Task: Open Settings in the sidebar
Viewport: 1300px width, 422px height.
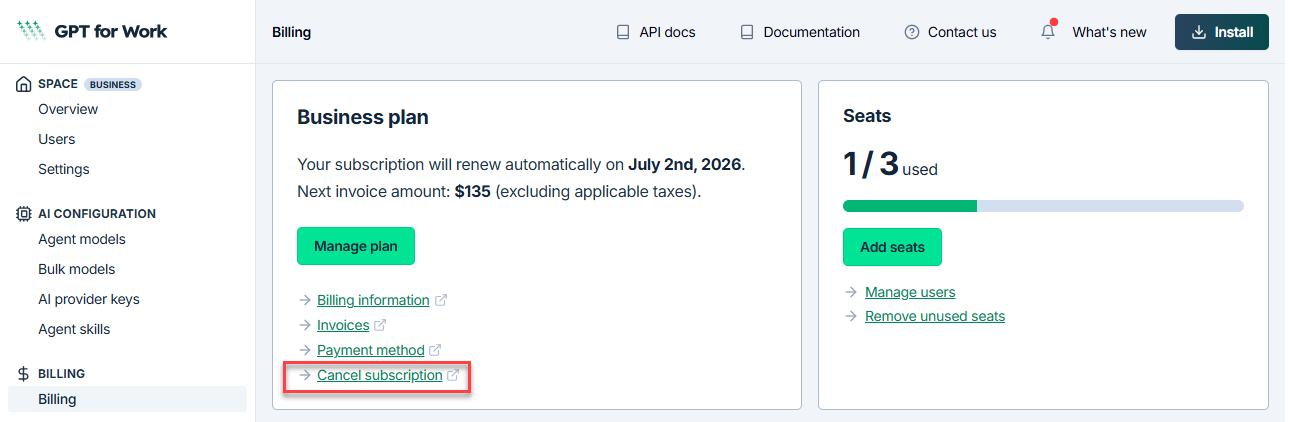Action: coord(64,169)
